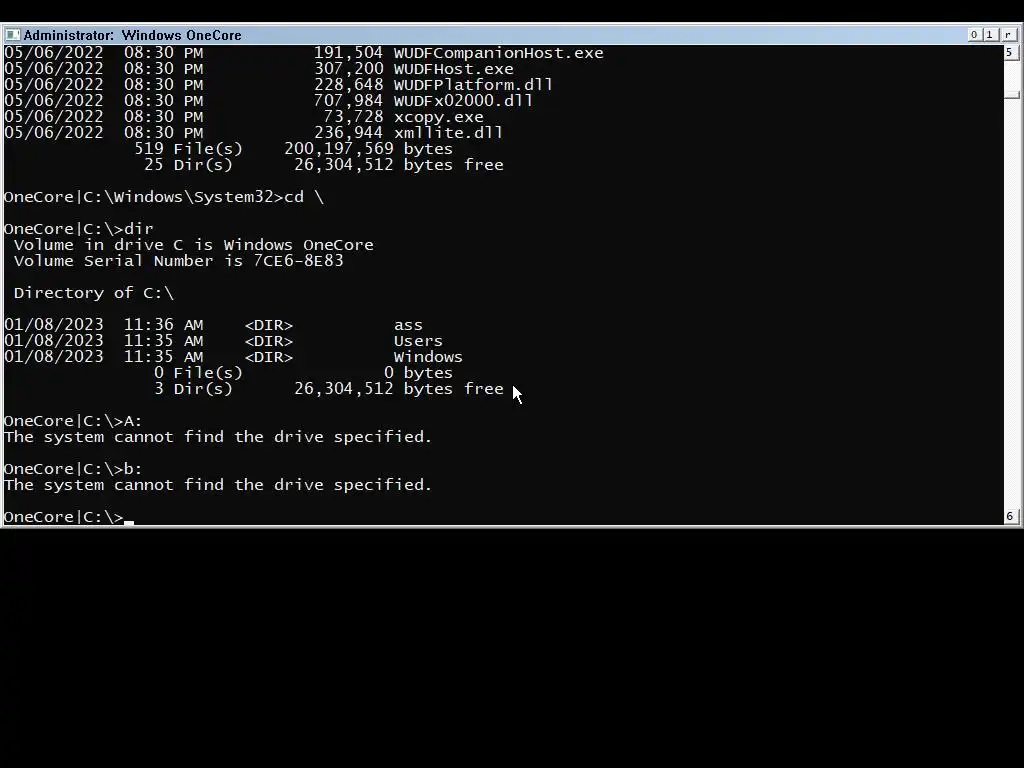Click the '0' minimize title bar button

click(974, 35)
